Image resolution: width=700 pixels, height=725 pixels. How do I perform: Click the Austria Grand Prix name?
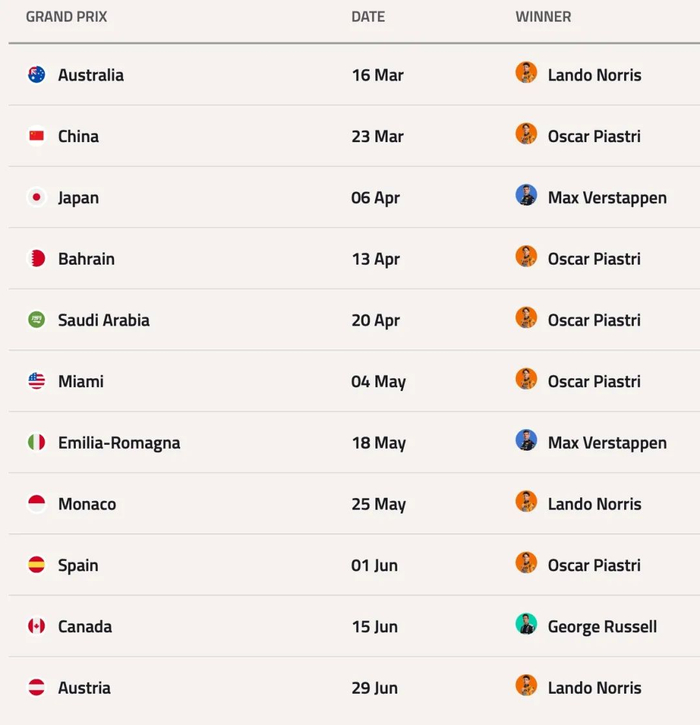pyautogui.click(x=84, y=688)
